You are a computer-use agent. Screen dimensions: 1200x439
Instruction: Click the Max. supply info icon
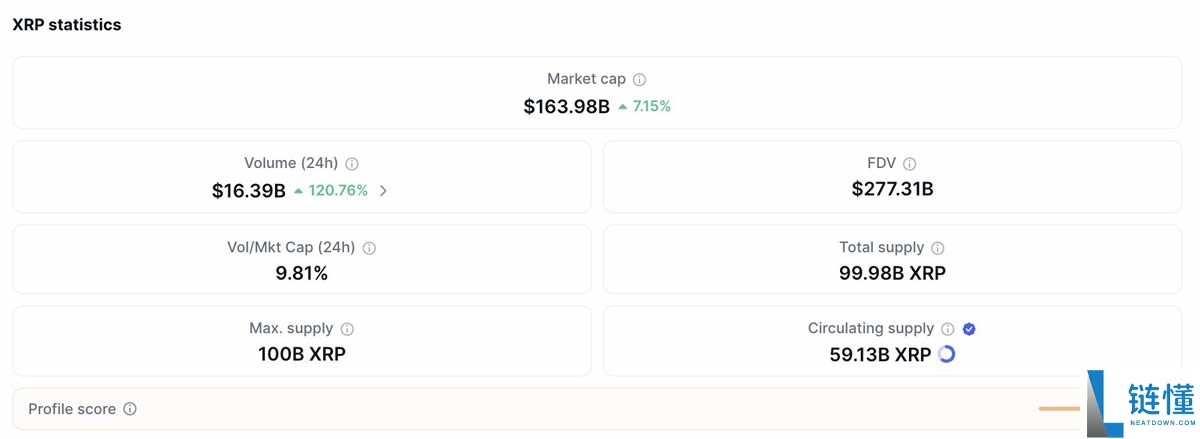point(347,329)
